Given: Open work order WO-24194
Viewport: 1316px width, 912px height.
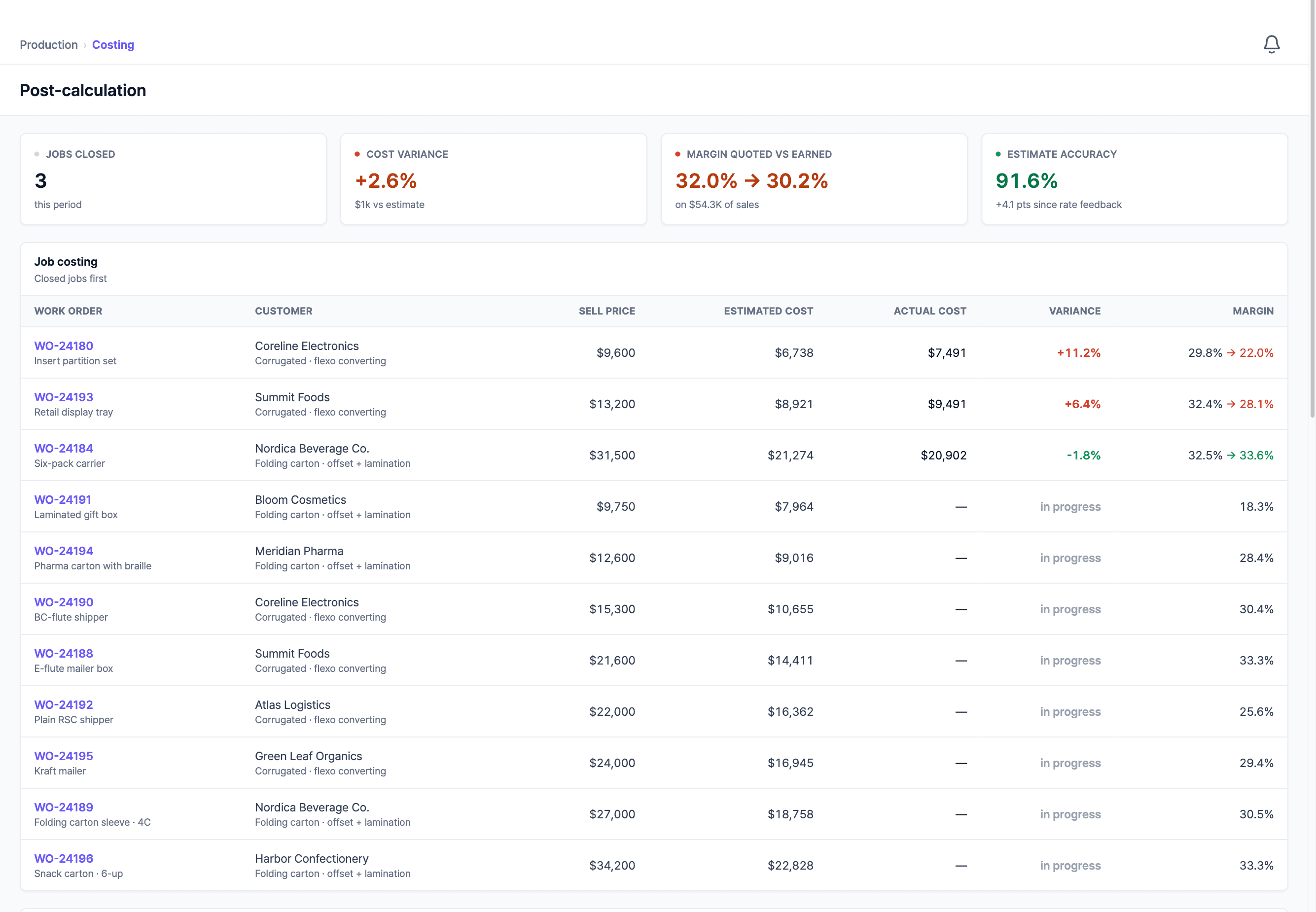Looking at the screenshot, I should click(x=64, y=551).
